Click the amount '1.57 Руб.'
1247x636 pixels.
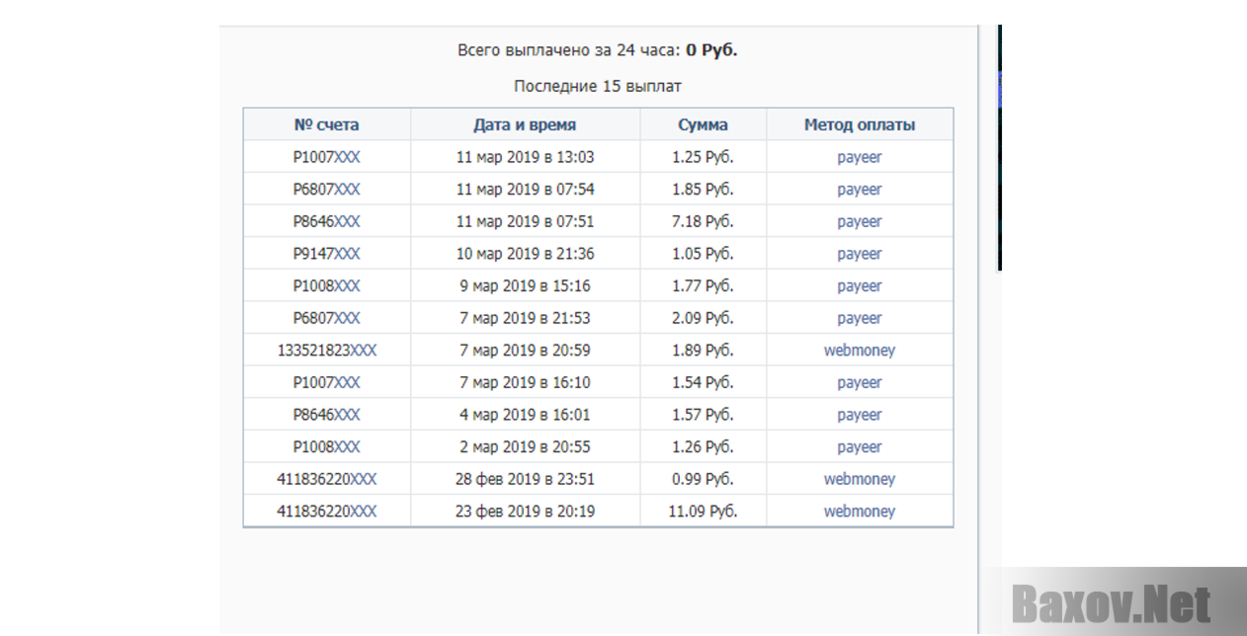[703, 415]
